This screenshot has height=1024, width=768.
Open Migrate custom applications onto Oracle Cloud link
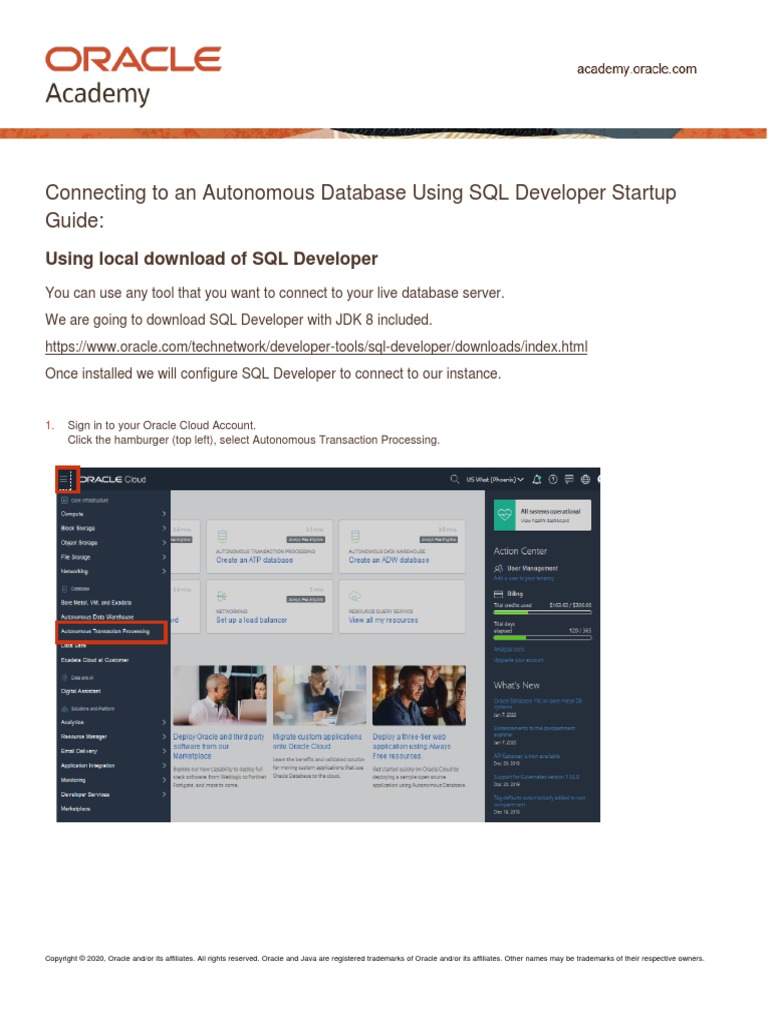pos(317,741)
